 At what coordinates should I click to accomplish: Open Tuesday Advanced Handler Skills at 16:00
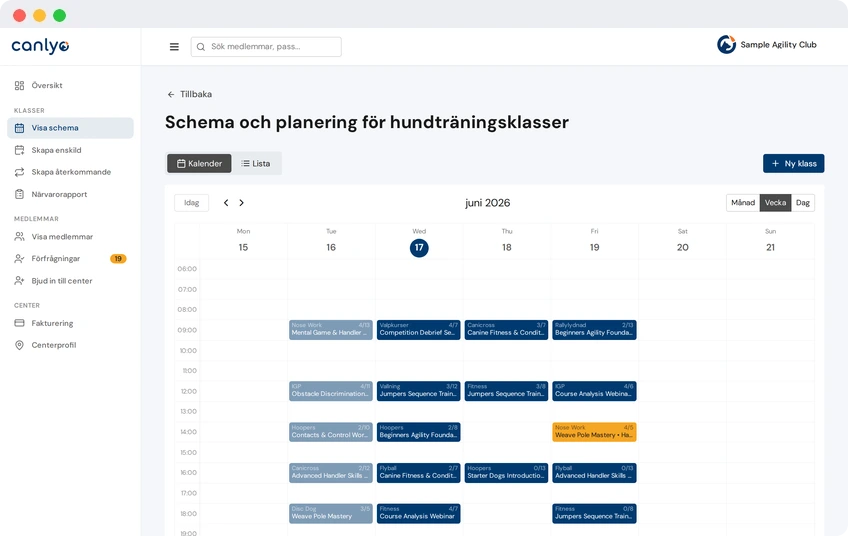[x=331, y=473]
